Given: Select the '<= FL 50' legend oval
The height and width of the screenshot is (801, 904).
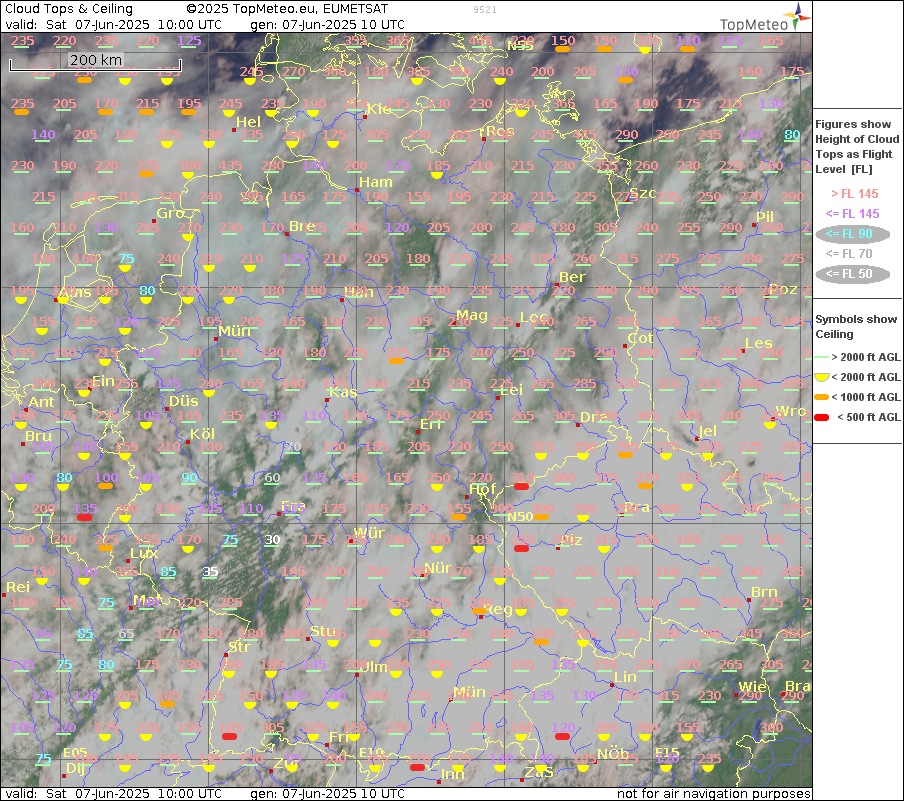Looking at the screenshot, I should 853,274.
